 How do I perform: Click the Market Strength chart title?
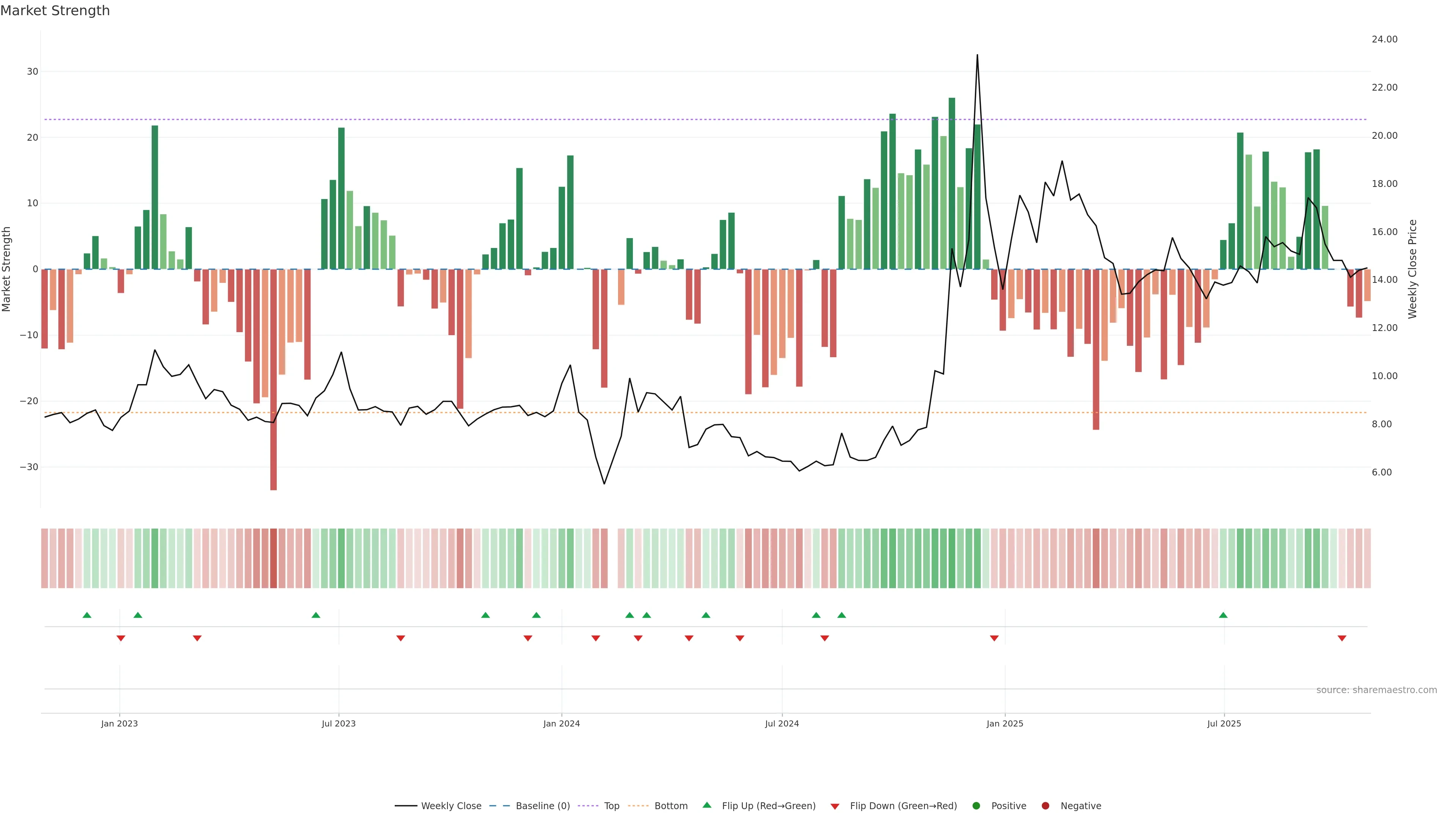(55, 11)
